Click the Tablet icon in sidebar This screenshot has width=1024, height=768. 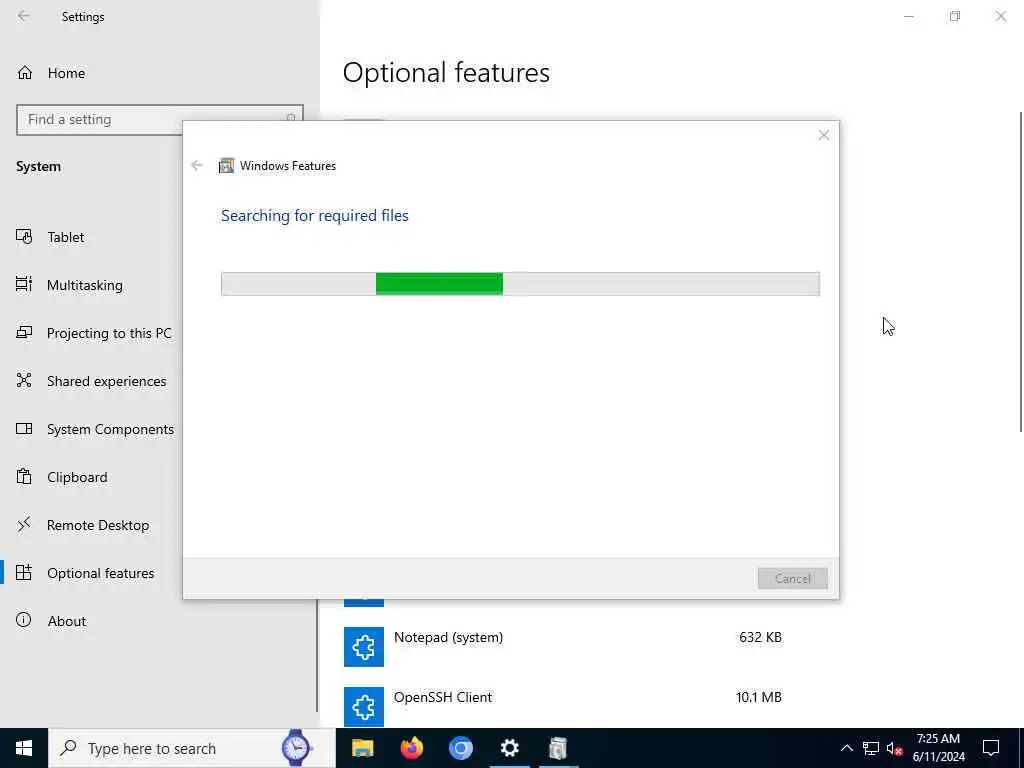pyautogui.click(x=24, y=236)
